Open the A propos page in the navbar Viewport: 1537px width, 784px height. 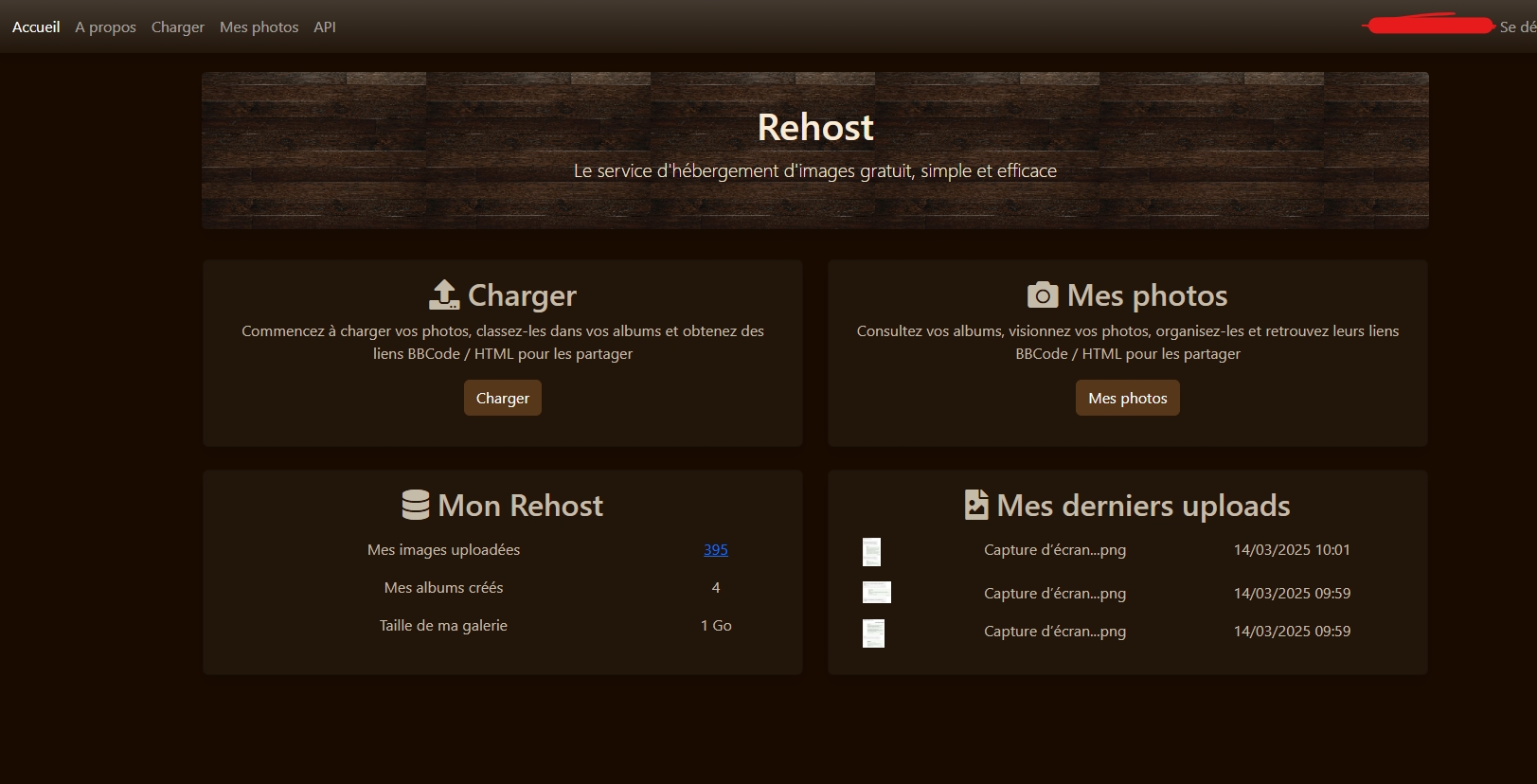tap(106, 27)
